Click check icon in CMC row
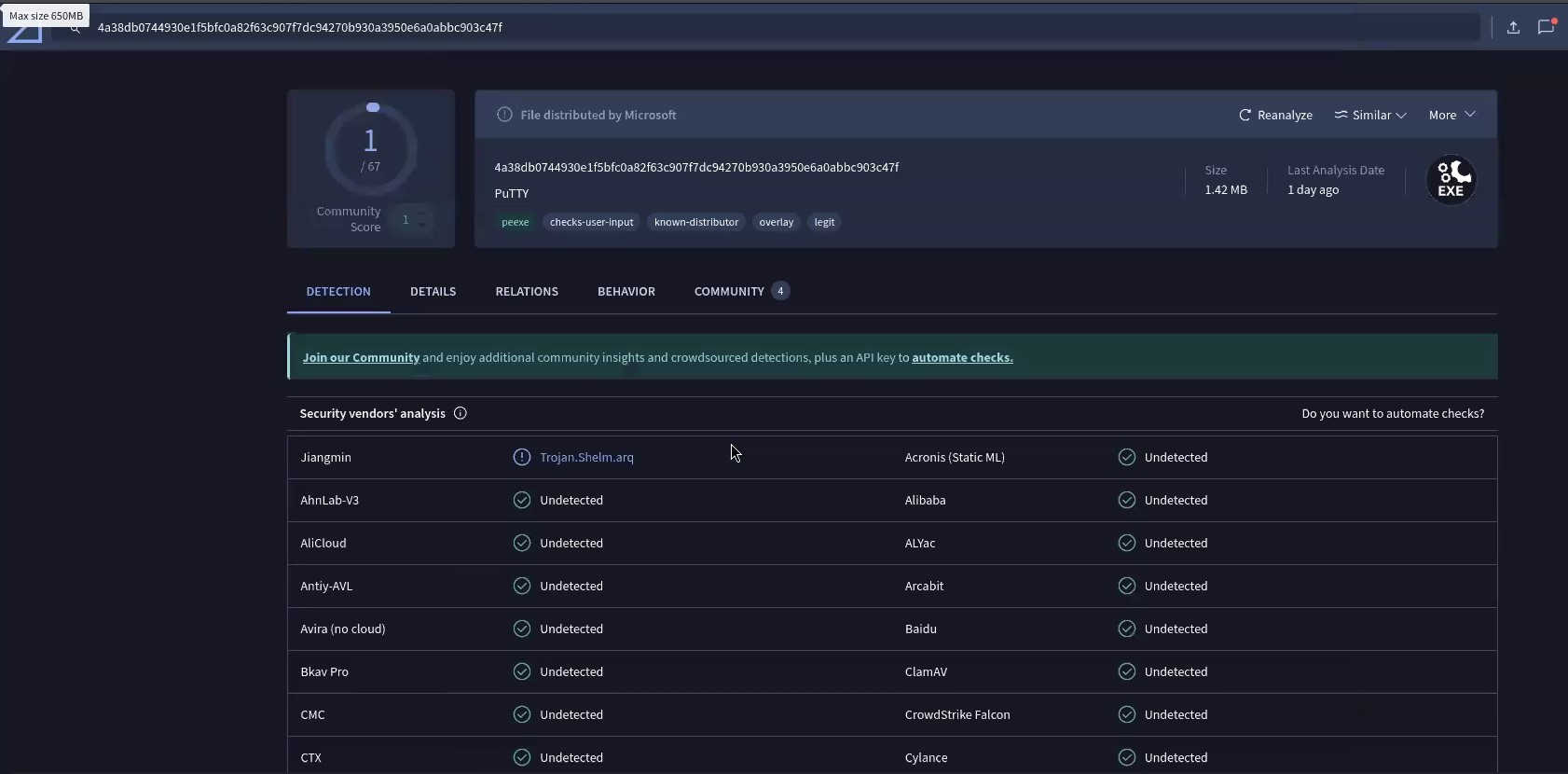Image resolution: width=1568 pixels, height=774 pixels. (x=522, y=714)
